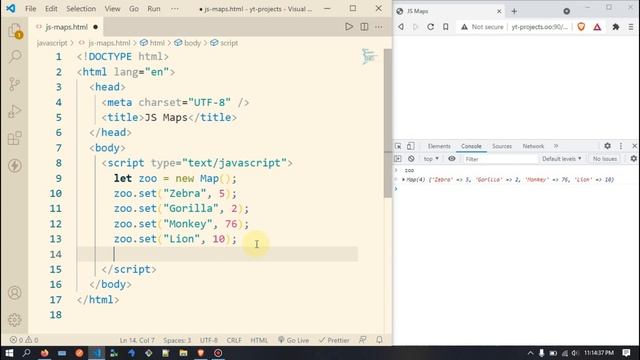Select the js-maps.html editor tab
Image resolution: width=640 pixels, height=360 pixels.
click(x=67, y=27)
